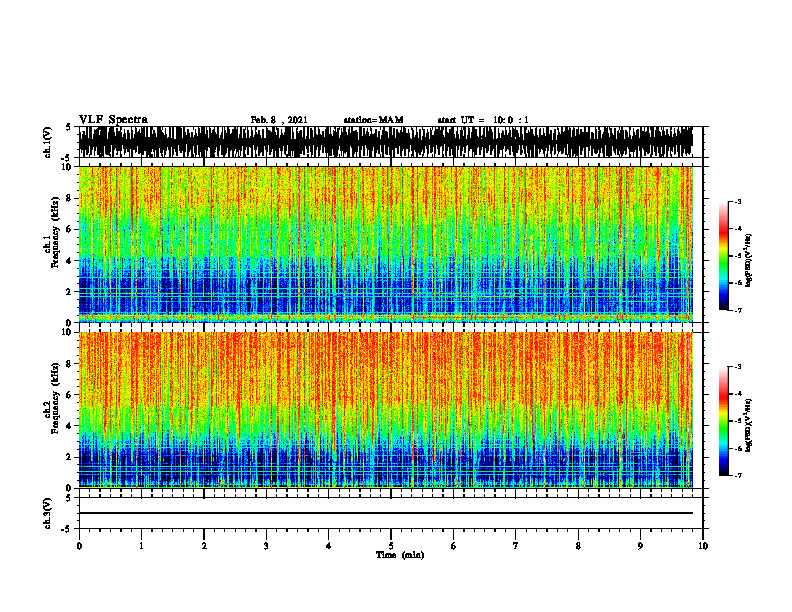Image resolution: width=792 pixels, height=612 pixels.
Task: Click time axis tick label 3
Action: coord(266,546)
